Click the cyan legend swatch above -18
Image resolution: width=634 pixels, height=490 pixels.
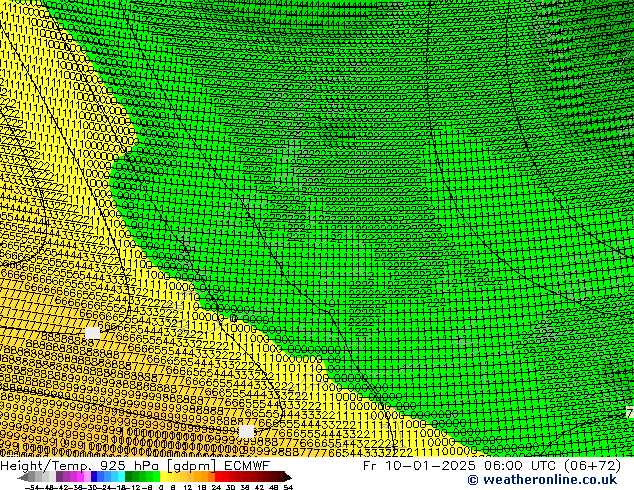click(x=121, y=477)
